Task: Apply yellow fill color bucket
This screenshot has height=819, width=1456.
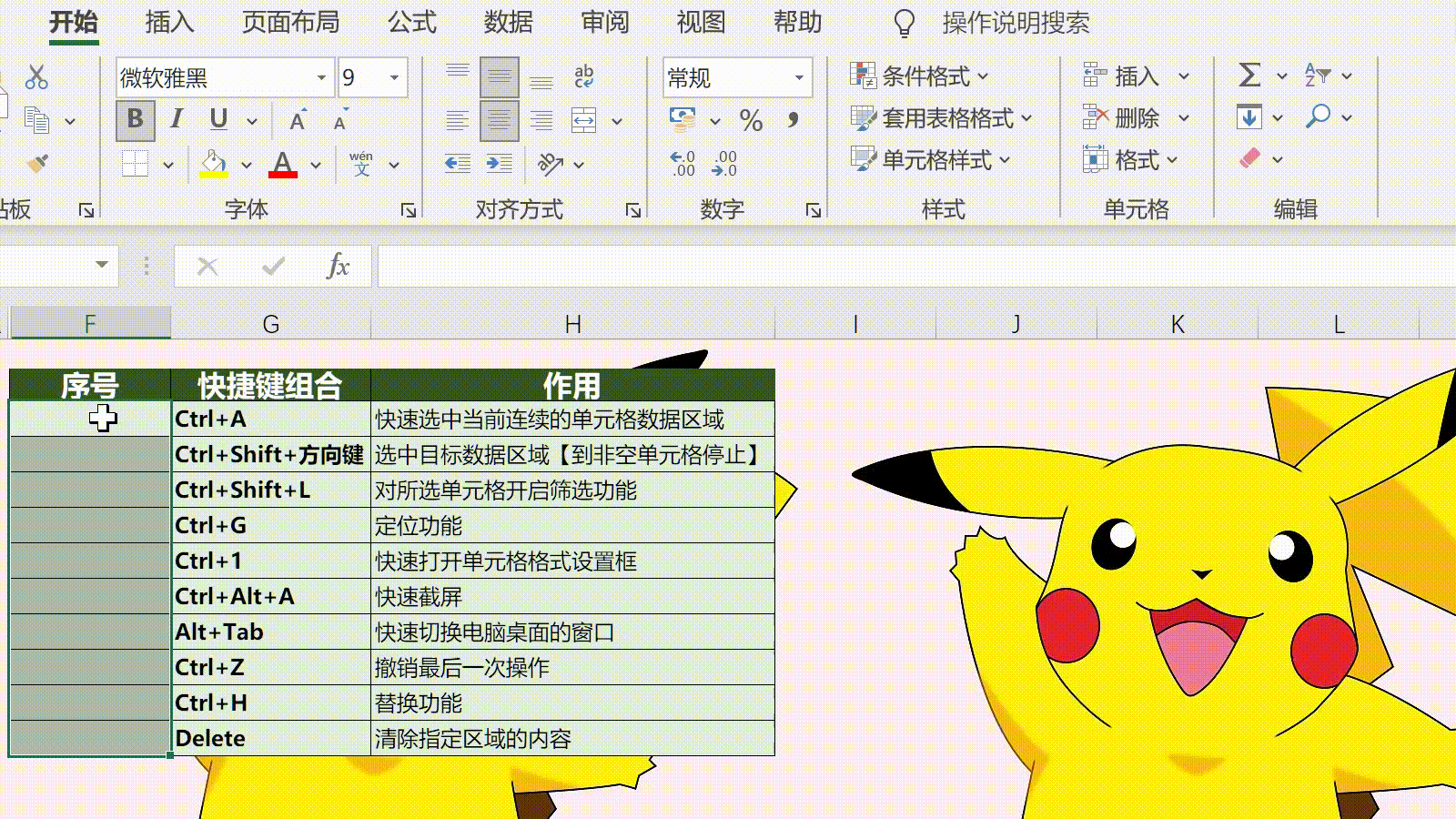Action: pos(213,164)
